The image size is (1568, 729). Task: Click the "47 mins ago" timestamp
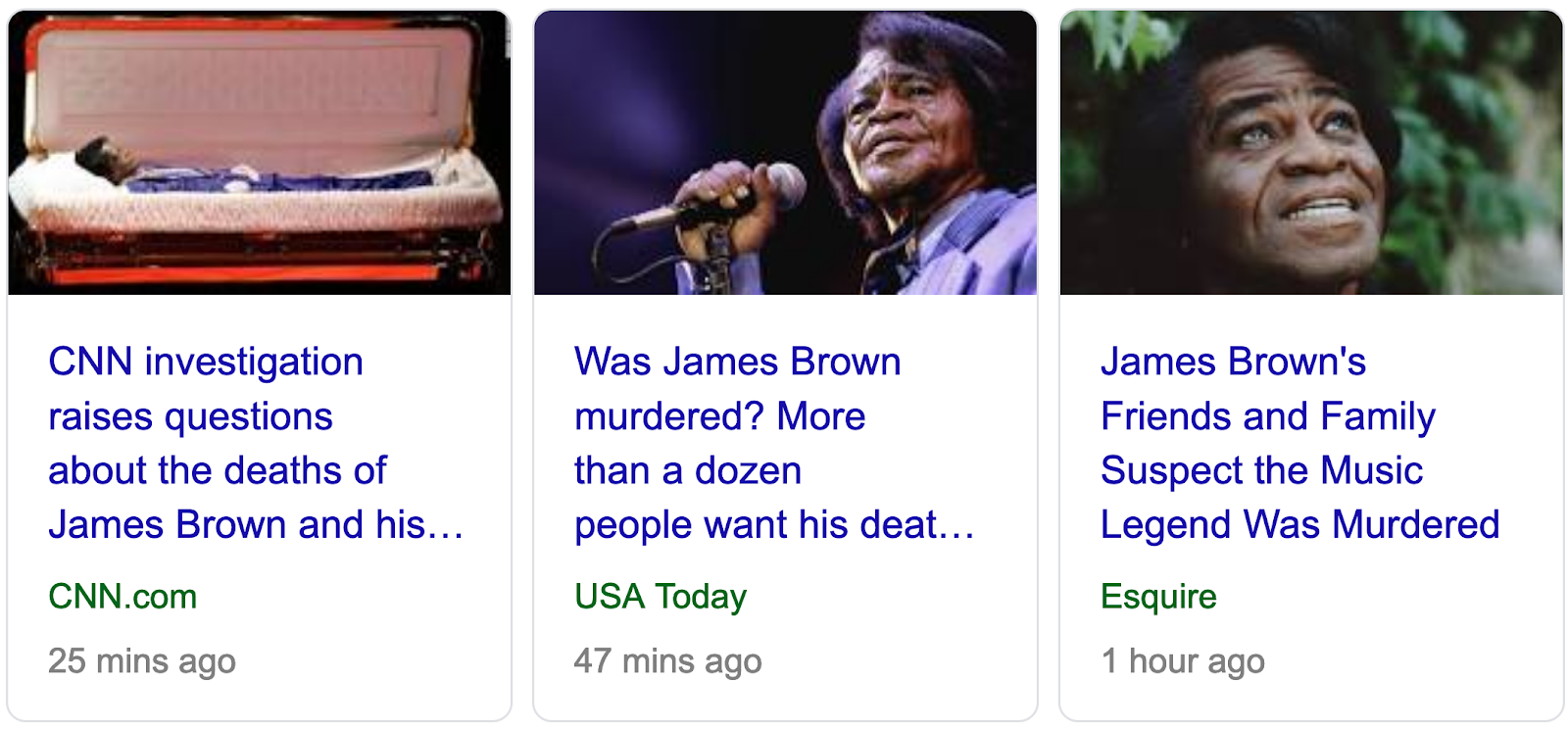coord(668,661)
